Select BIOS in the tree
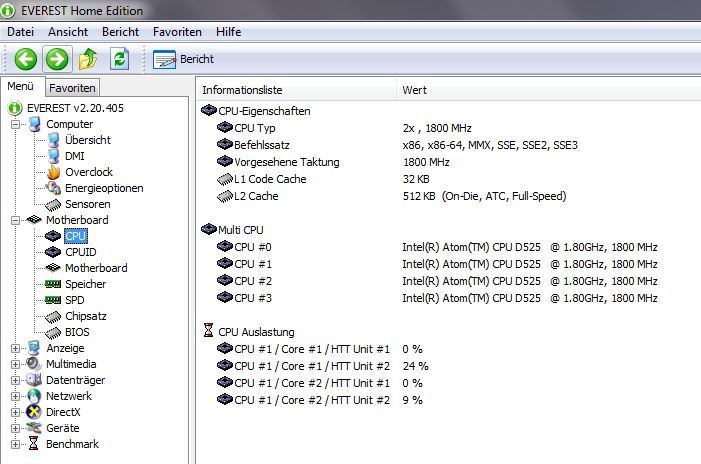This screenshot has height=464, width=701. [77, 332]
